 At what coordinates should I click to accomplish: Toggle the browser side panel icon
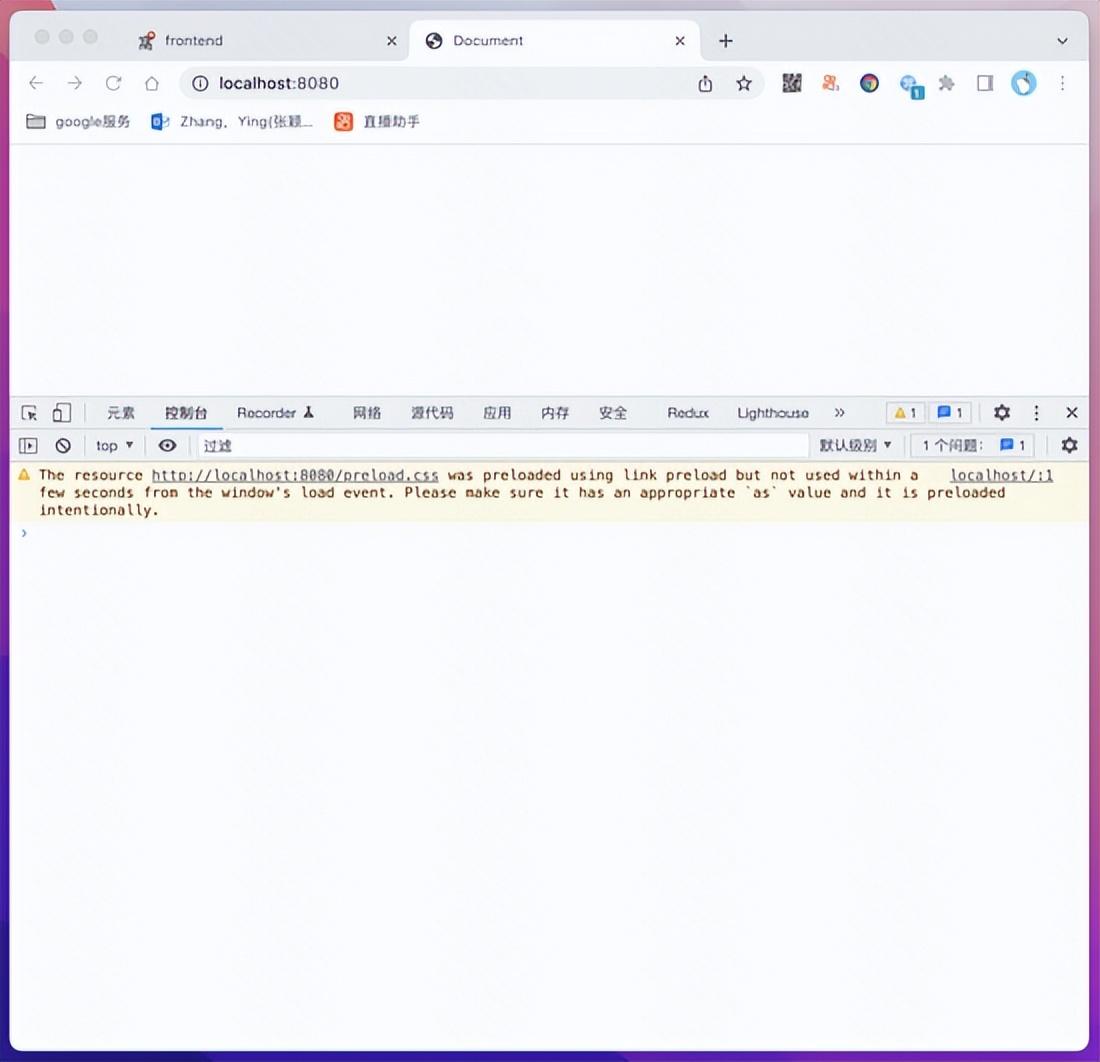coord(985,83)
